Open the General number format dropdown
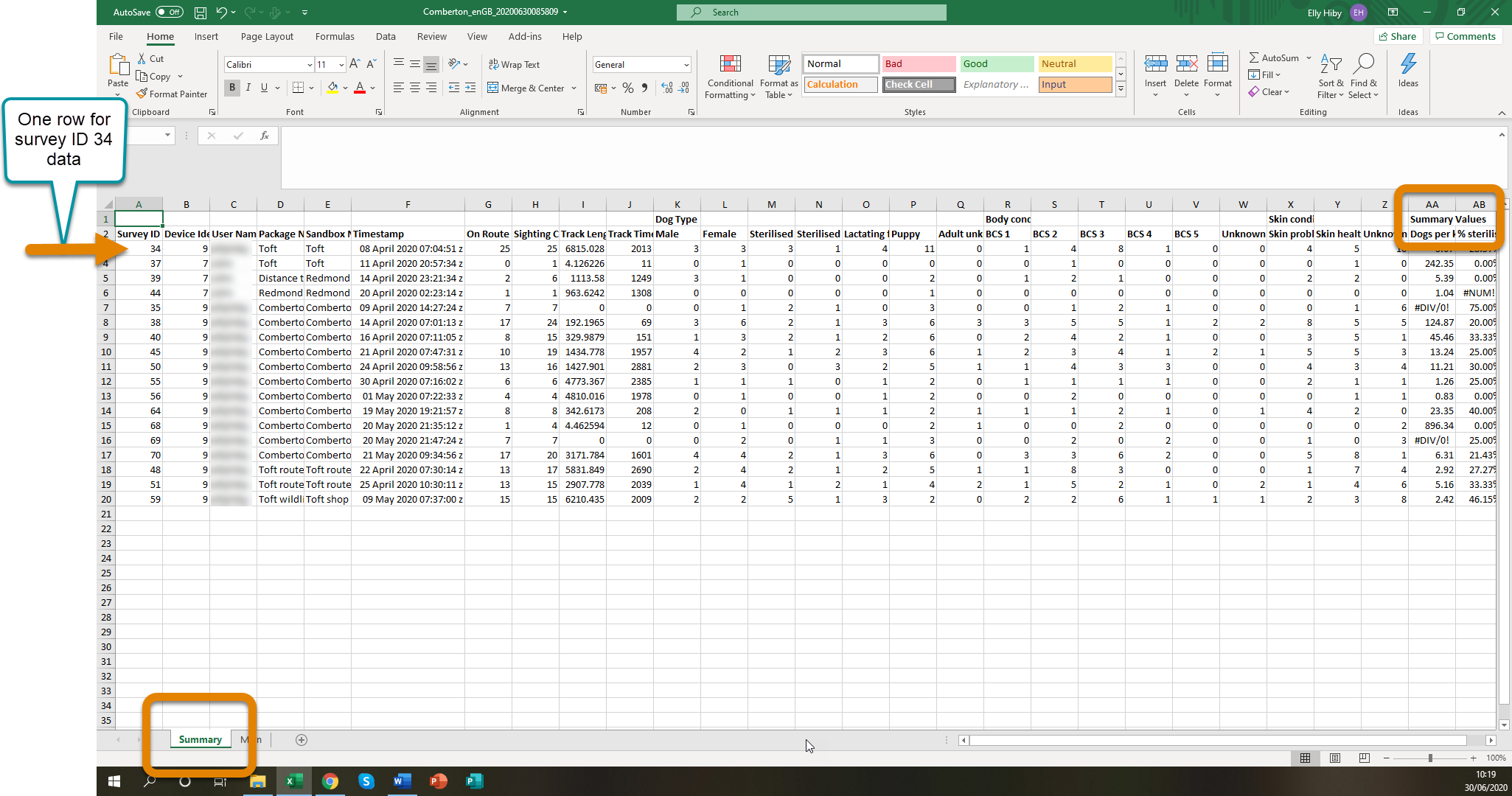1512x796 pixels. 686,65
